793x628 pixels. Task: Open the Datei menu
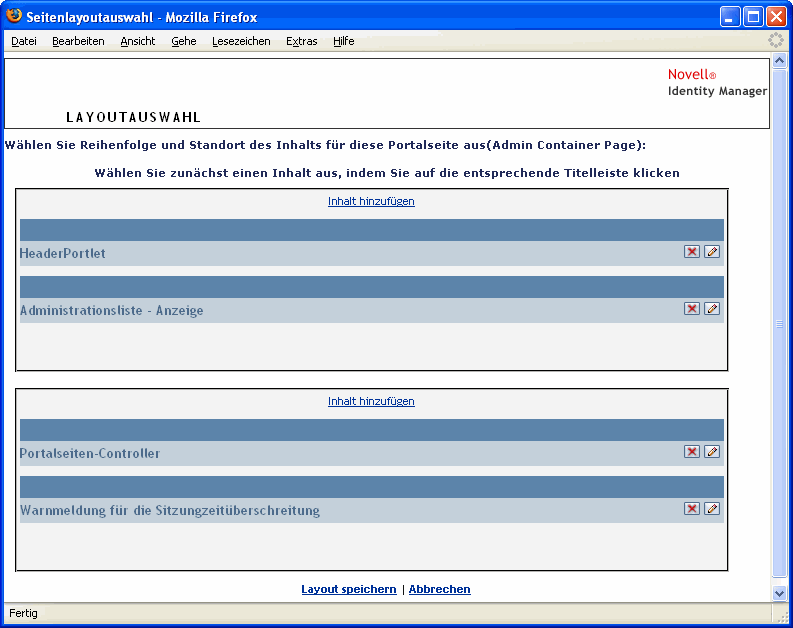[x=24, y=41]
